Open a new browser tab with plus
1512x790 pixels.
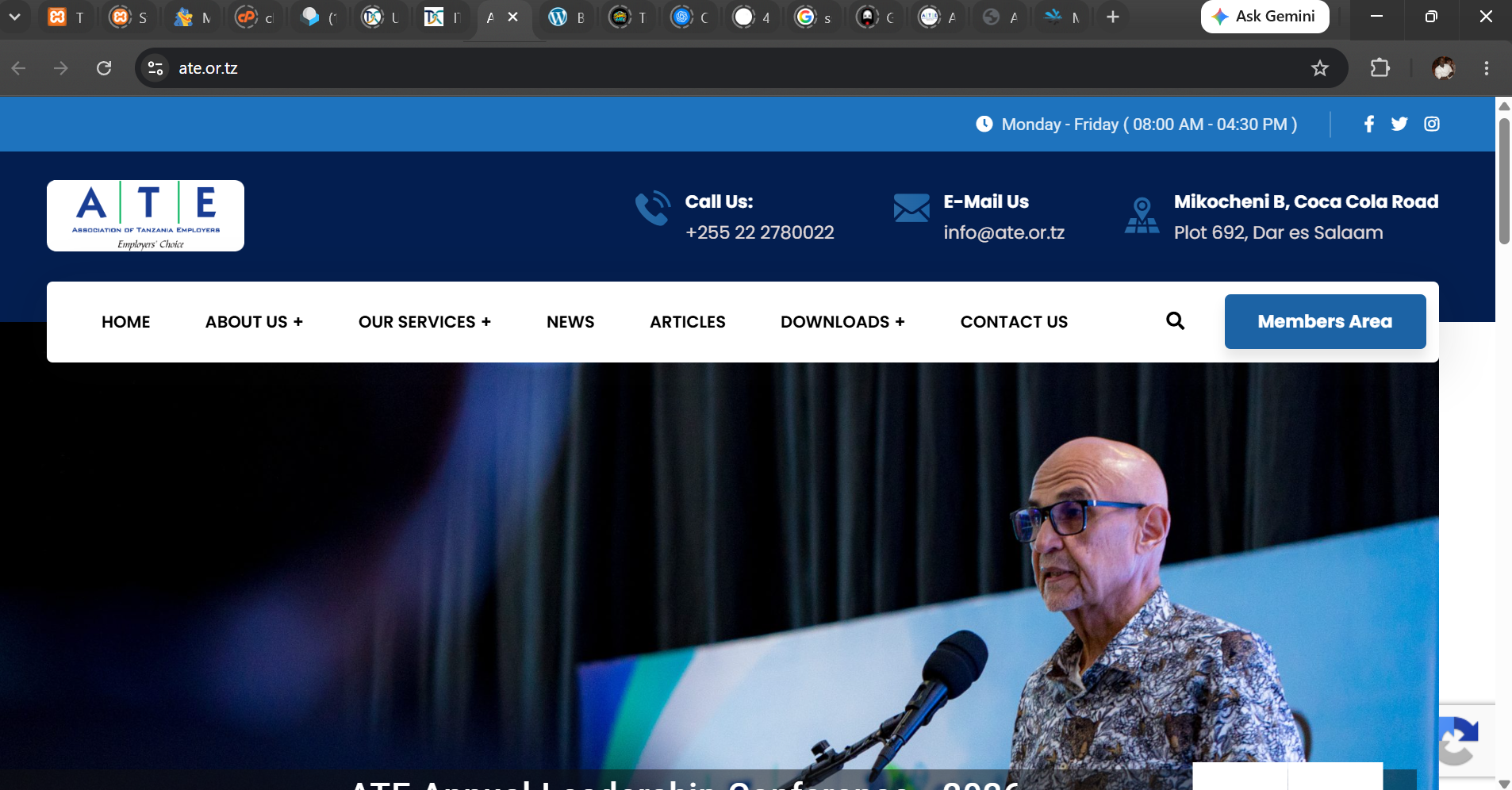pos(1113,17)
